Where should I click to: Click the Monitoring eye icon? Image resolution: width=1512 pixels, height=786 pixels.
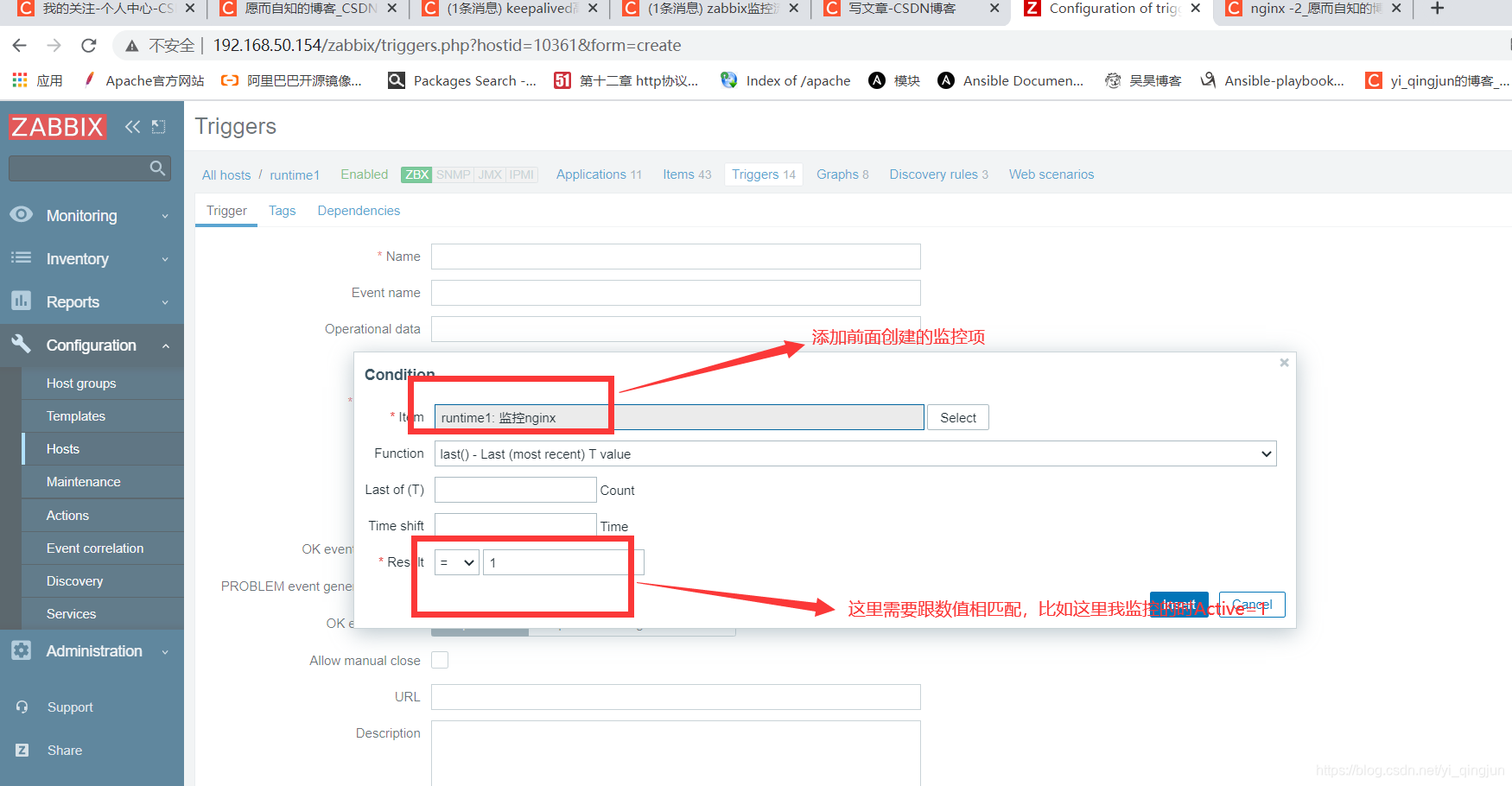(x=22, y=214)
